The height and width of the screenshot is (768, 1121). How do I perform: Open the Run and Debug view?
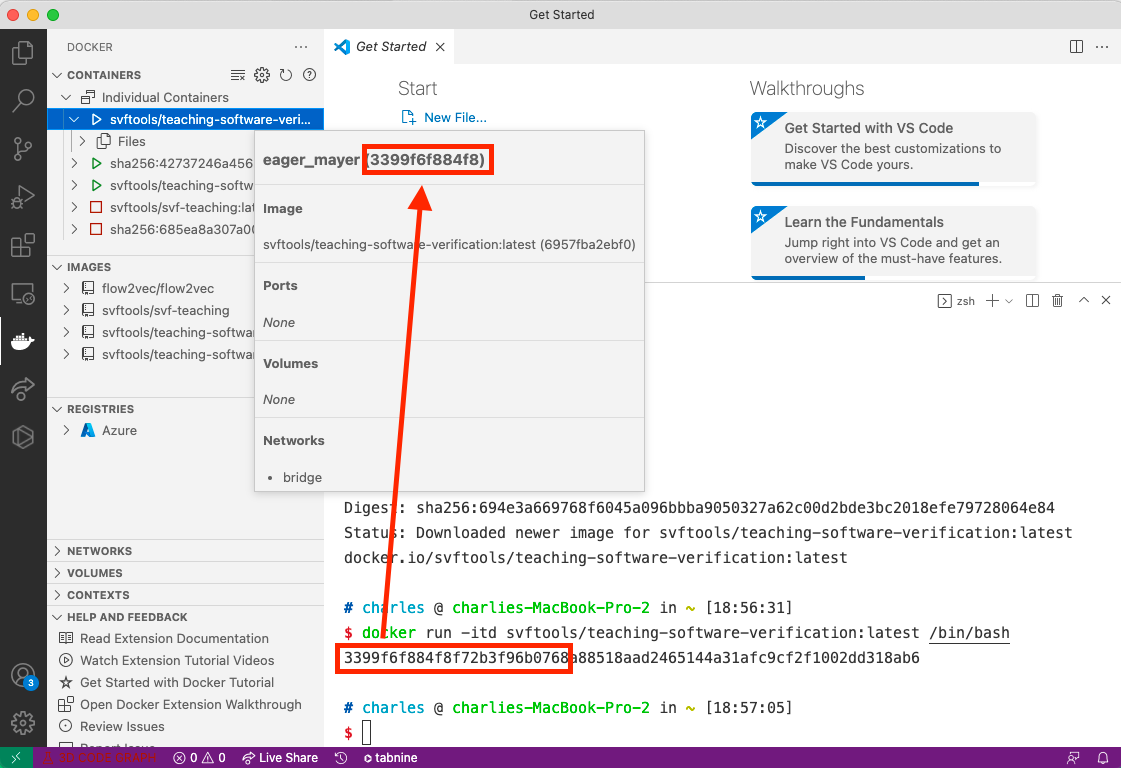(23, 197)
